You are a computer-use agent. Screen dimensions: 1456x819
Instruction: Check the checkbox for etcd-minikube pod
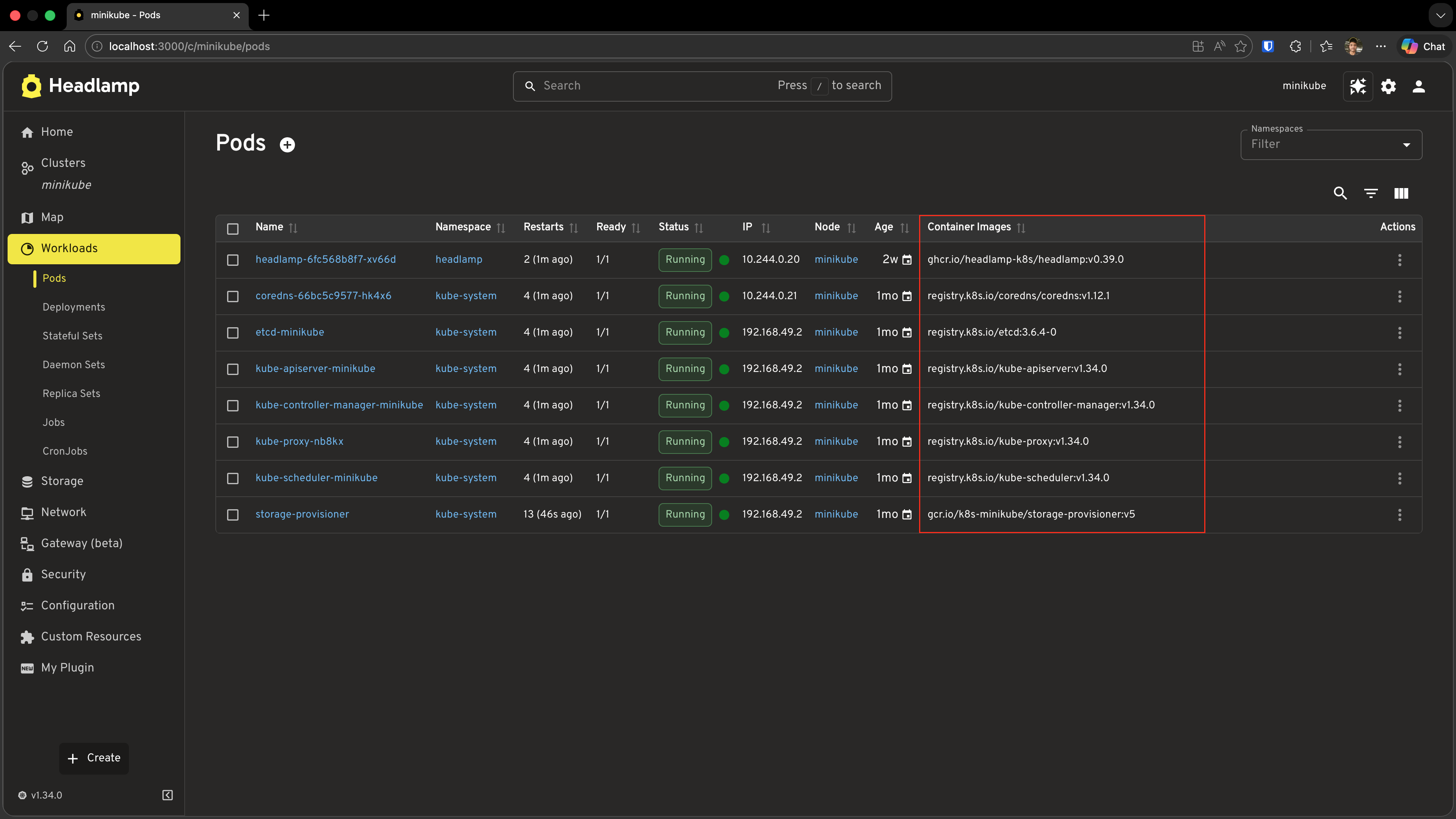232,333
